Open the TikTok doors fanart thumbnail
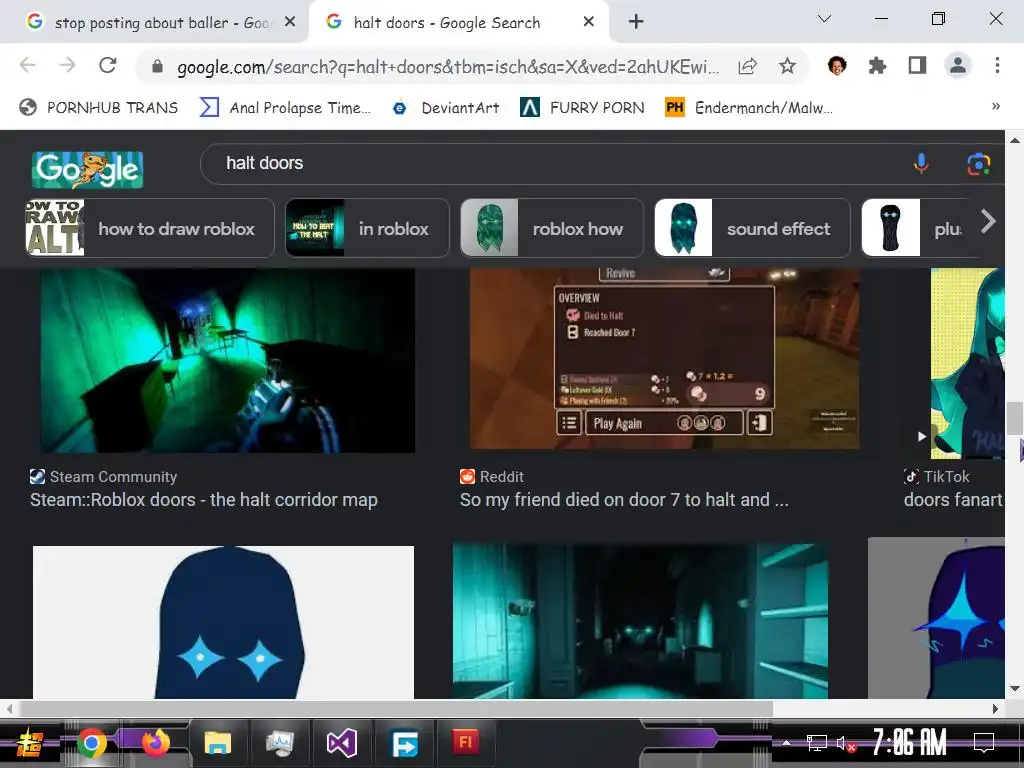This screenshot has height=768, width=1024. point(968,364)
